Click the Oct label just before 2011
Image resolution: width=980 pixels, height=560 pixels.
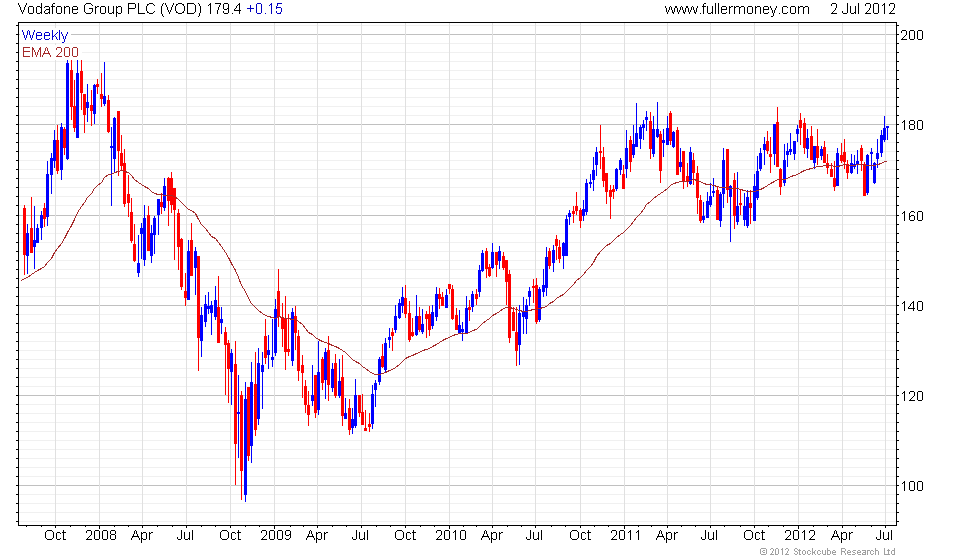[580, 535]
